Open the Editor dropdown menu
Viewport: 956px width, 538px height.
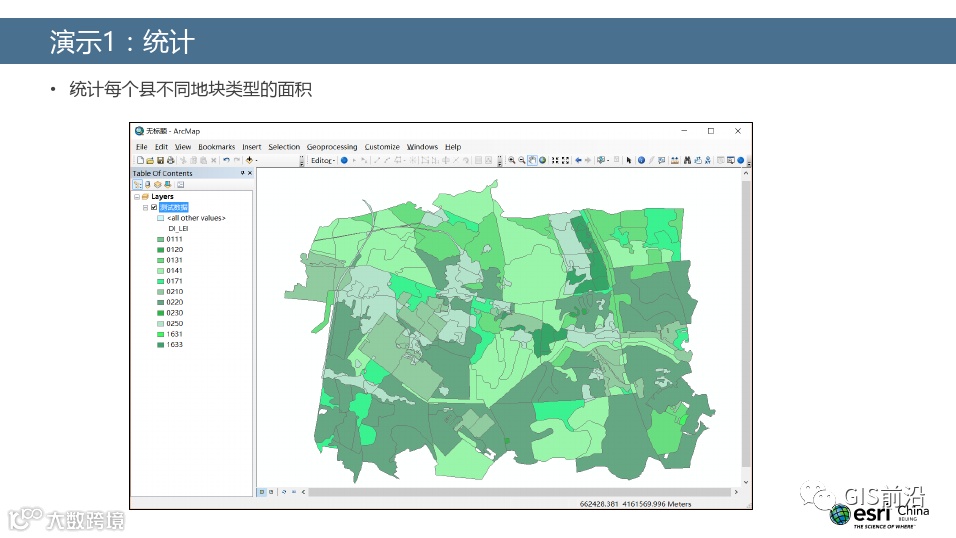coord(322,160)
